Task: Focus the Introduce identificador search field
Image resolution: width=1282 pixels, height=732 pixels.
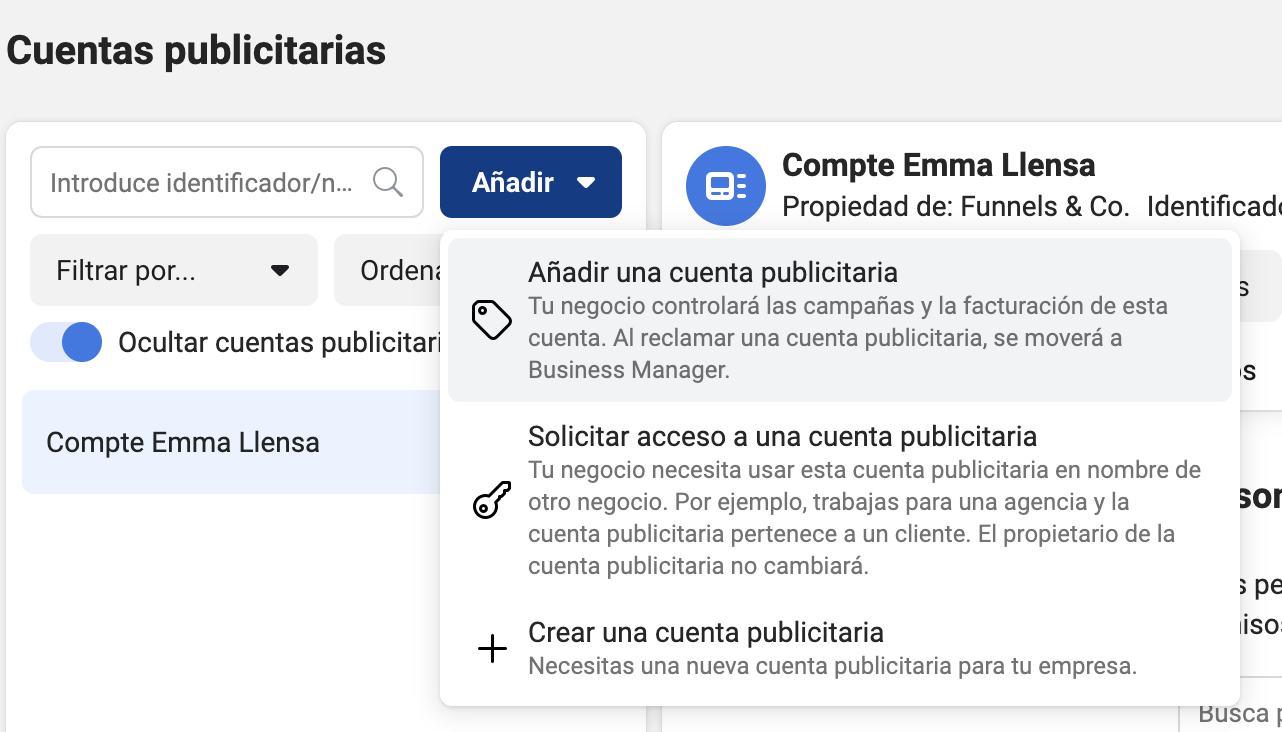Action: tap(227, 182)
